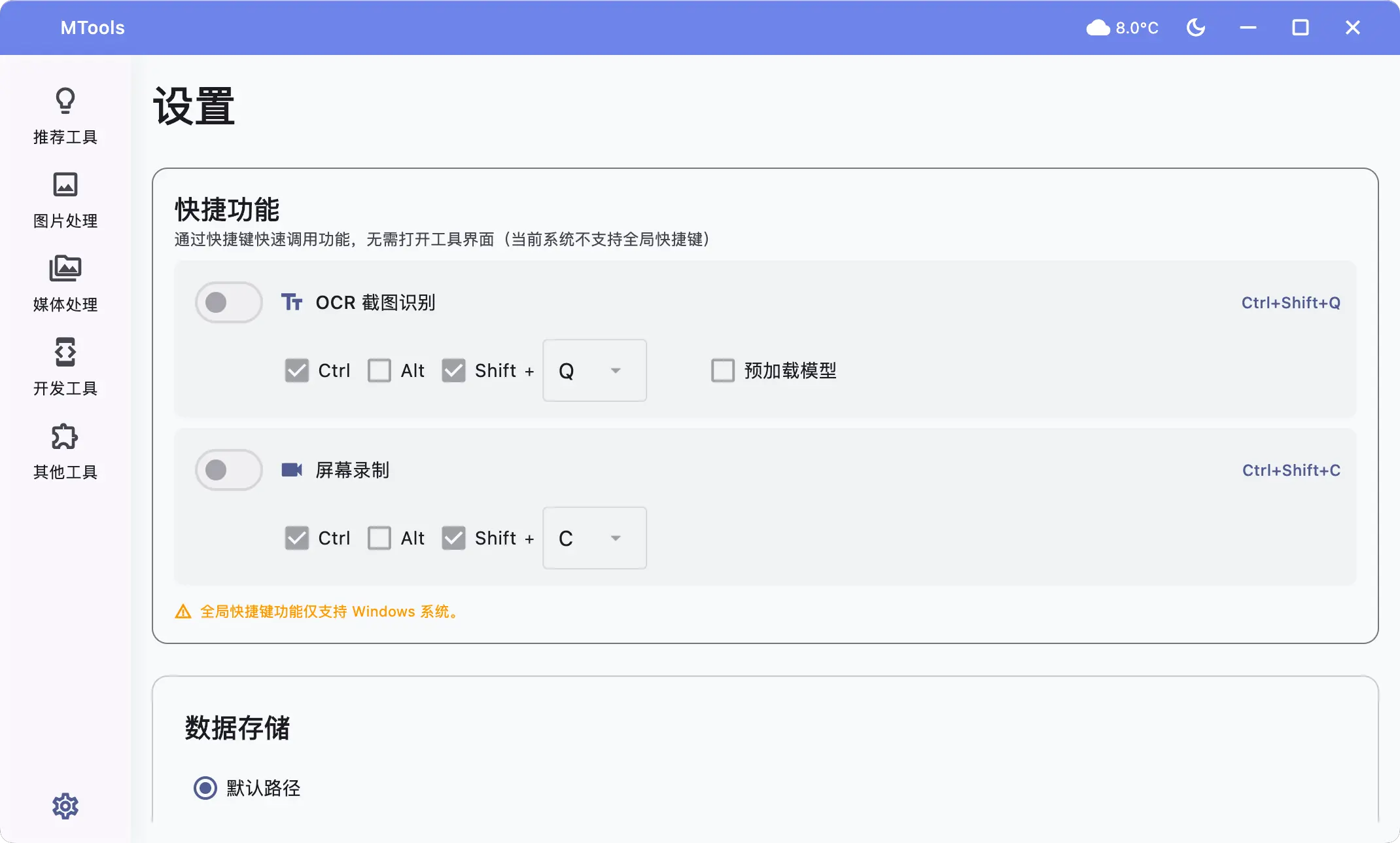Image resolution: width=1400 pixels, height=843 pixels.
Task: Click the Ctrl+Shift+Q shortcut label
Action: (x=1290, y=302)
